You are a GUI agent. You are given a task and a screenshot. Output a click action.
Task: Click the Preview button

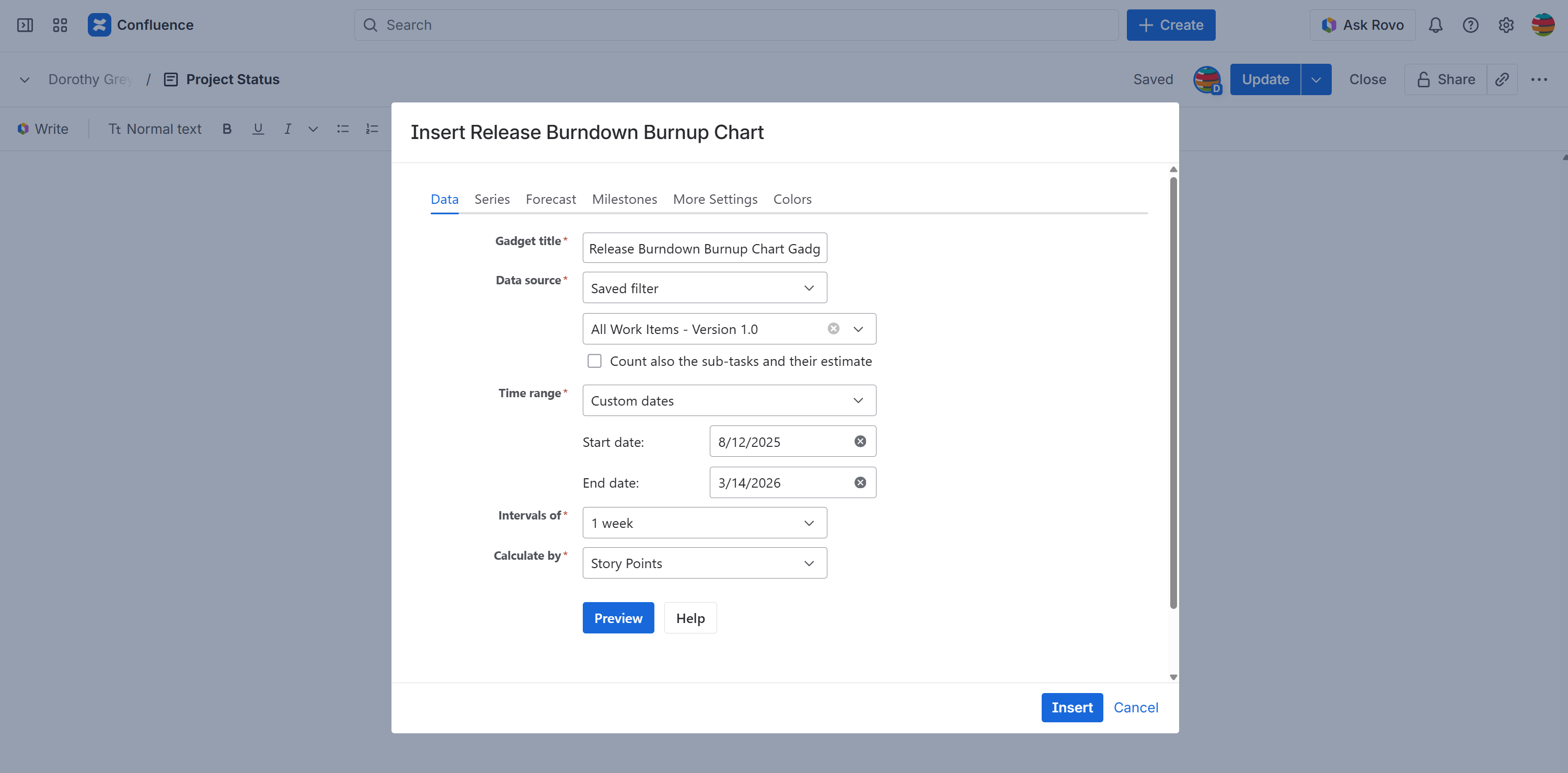(x=618, y=618)
